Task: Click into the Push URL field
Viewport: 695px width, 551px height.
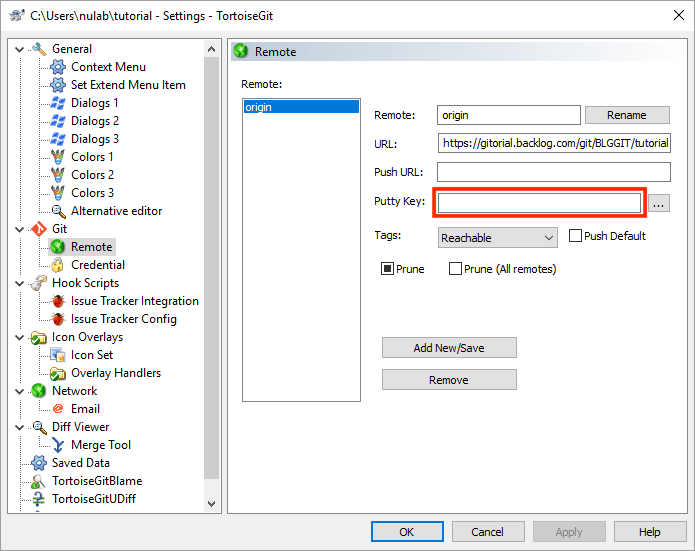Action: click(554, 172)
